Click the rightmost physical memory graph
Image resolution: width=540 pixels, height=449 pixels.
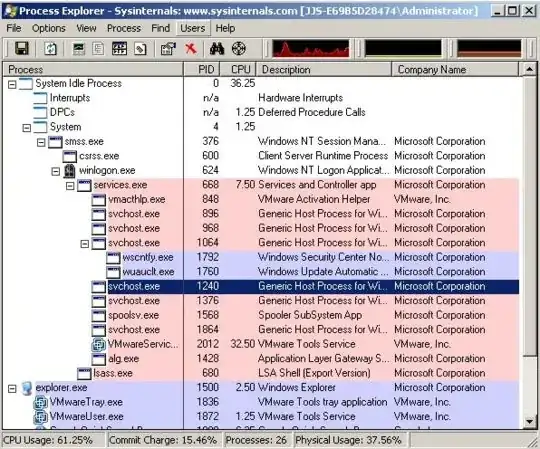489,49
